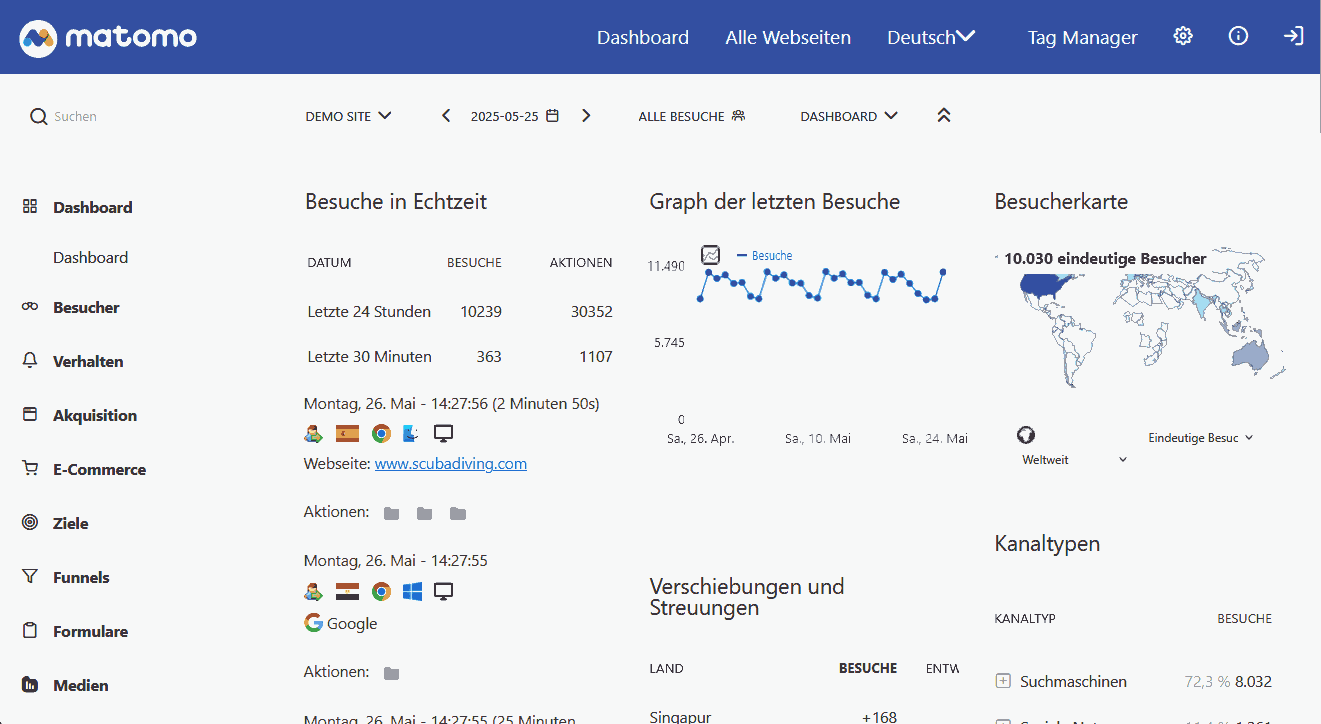Open the DEMO SITE website selector
The height and width of the screenshot is (724, 1321).
348,116
